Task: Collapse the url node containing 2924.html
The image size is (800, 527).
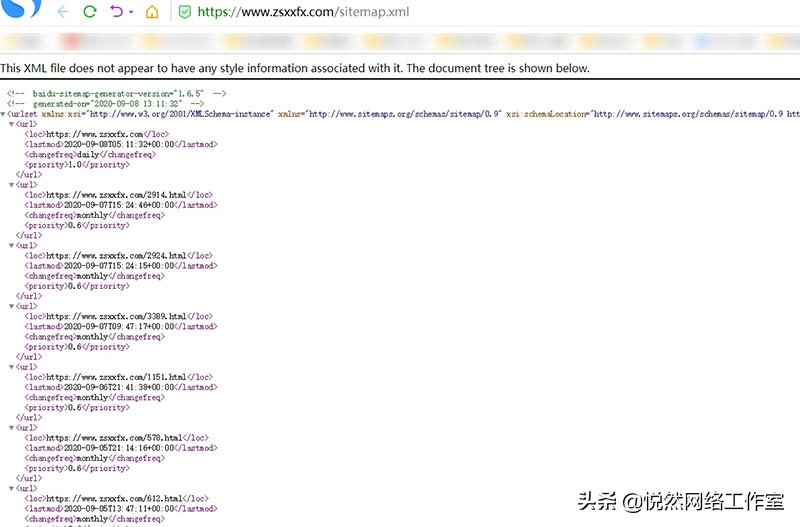Action: (12, 246)
